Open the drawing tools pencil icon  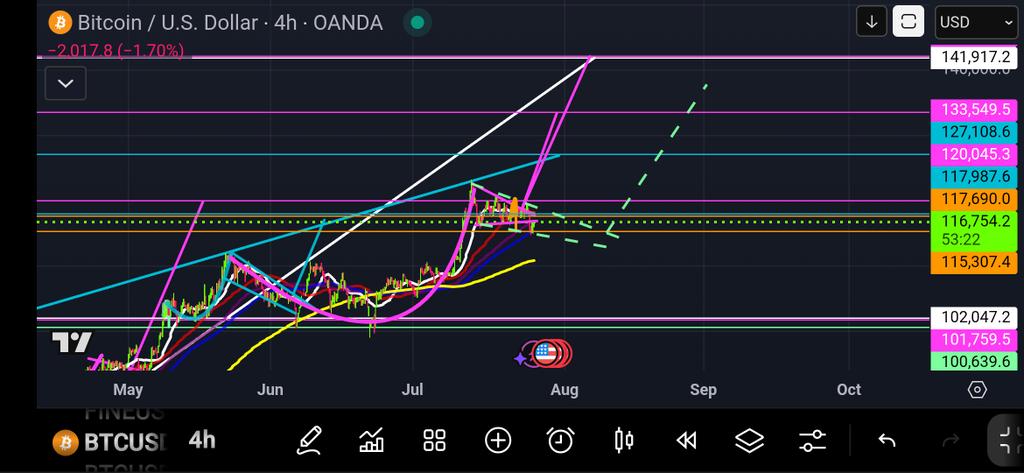point(309,440)
